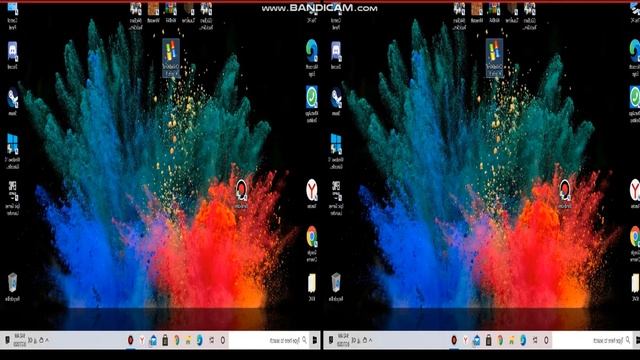The width and height of the screenshot is (640, 360).
Task: Click red Bandicam icon on right copy's taskbar
Action: [x=453, y=340]
